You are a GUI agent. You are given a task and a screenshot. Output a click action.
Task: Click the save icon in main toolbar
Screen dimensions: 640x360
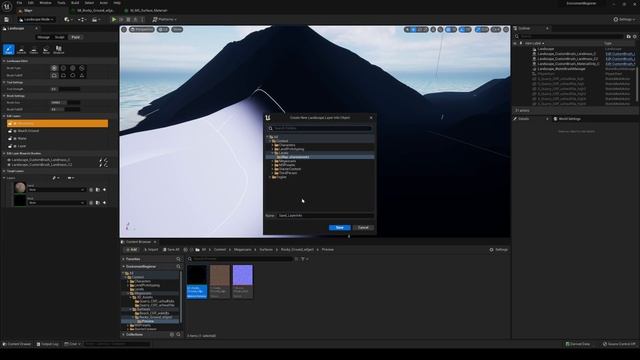point(7,19)
